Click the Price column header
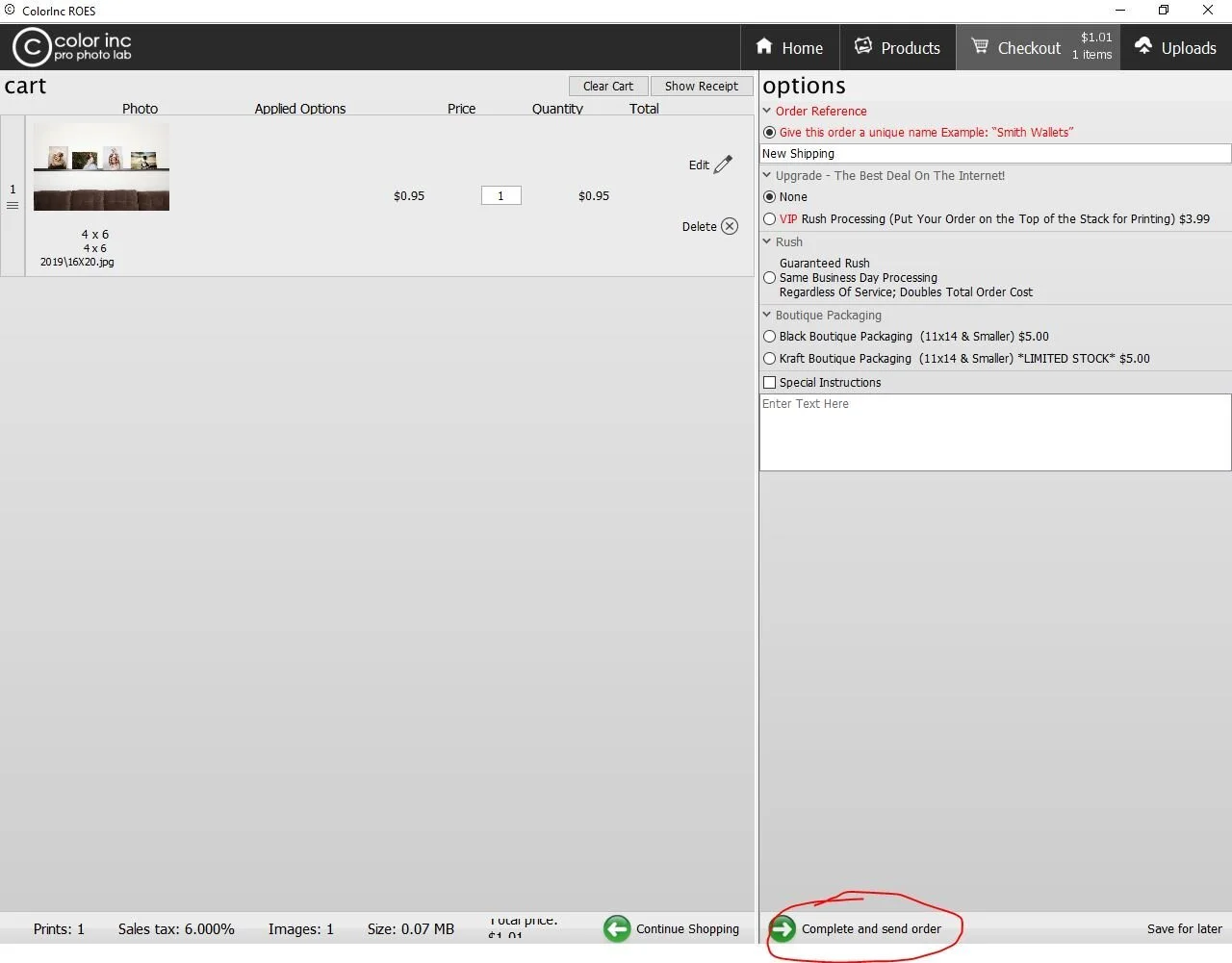The height and width of the screenshot is (963, 1232). point(461,109)
